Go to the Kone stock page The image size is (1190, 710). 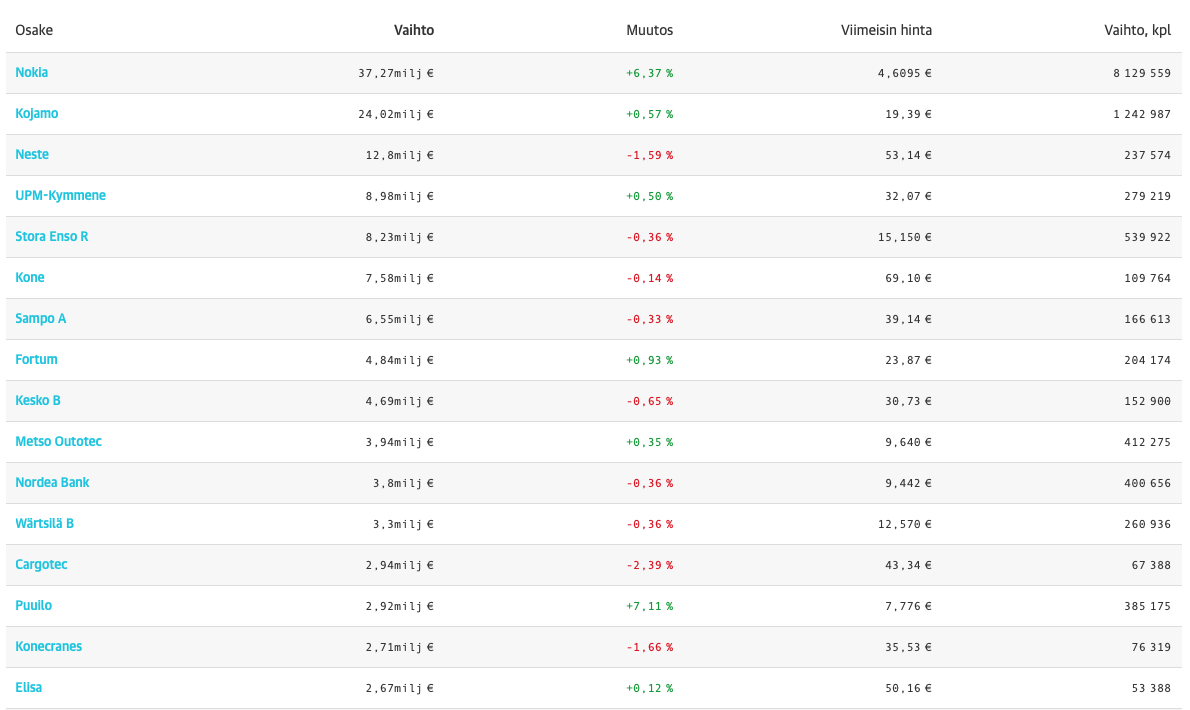point(30,278)
